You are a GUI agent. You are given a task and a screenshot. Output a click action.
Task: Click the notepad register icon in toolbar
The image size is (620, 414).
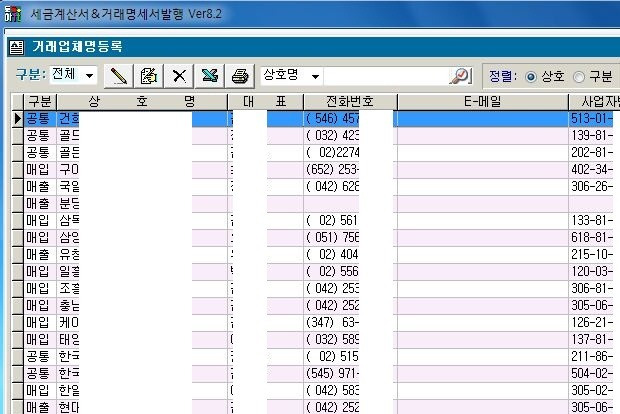[149, 76]
